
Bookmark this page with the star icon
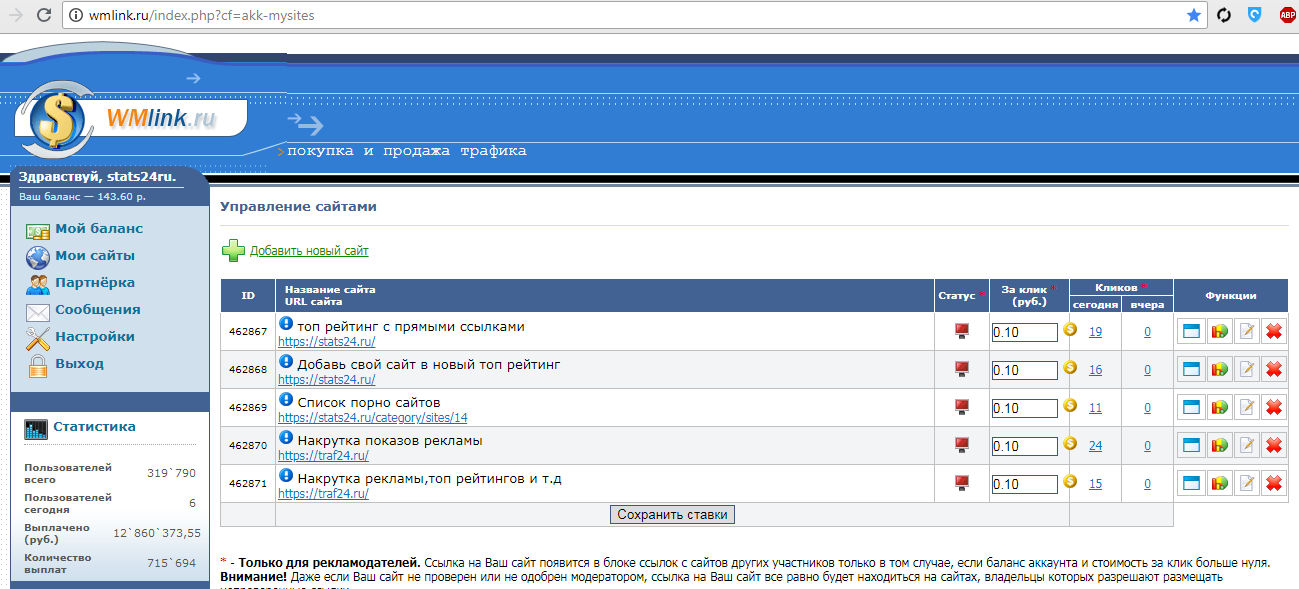pyautogui.click(x=1193, y=15)
